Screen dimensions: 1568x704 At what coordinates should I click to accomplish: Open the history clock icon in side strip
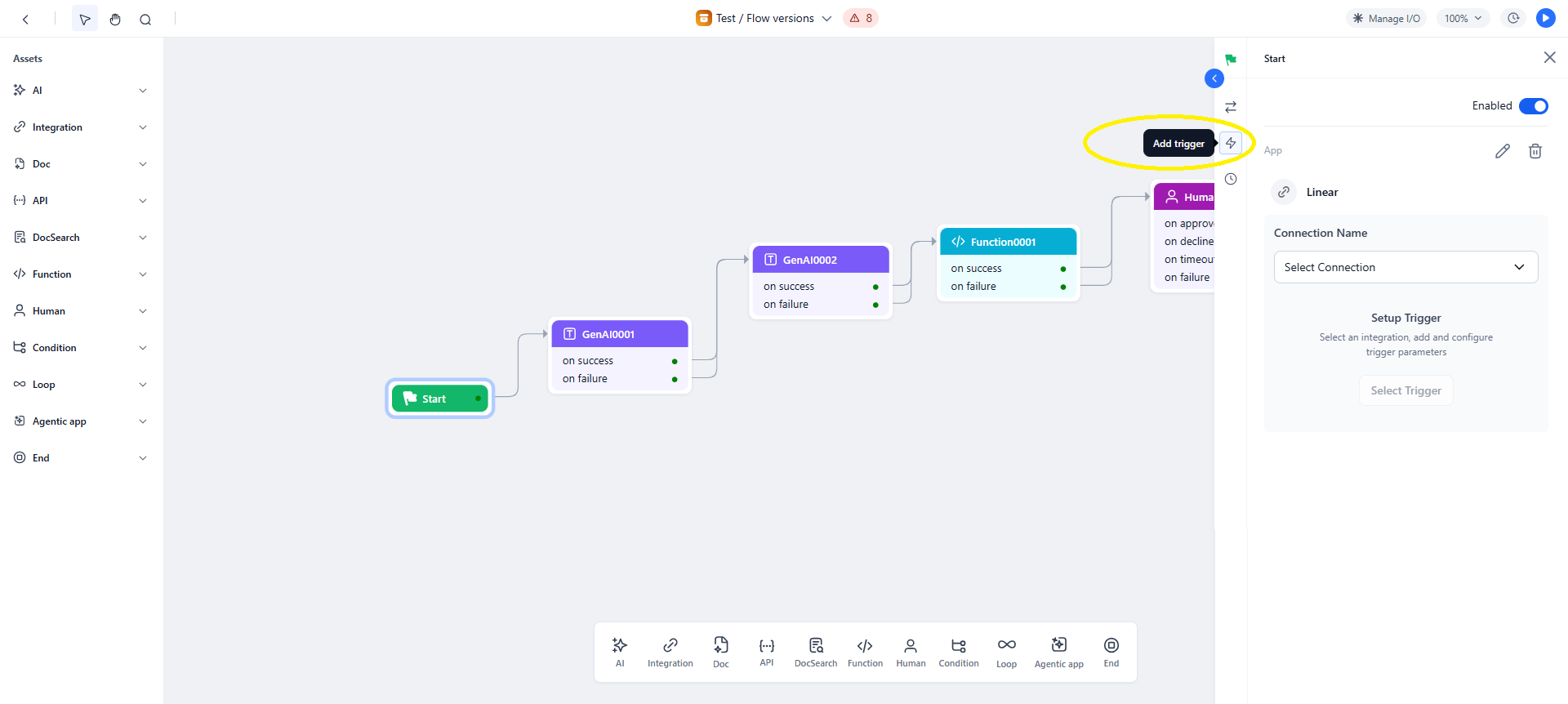pos(1231,179)
